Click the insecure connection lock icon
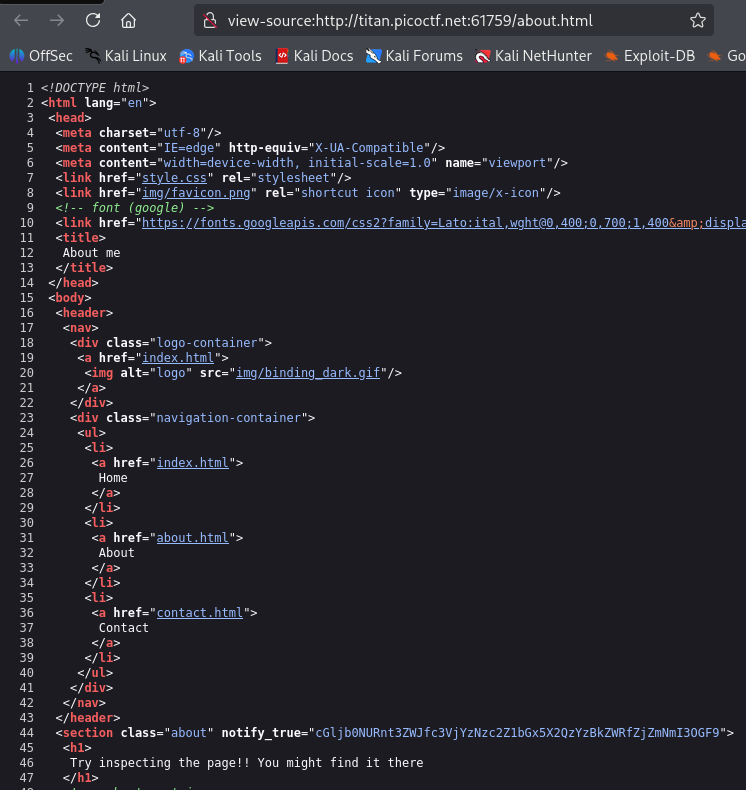 [210, 21]
